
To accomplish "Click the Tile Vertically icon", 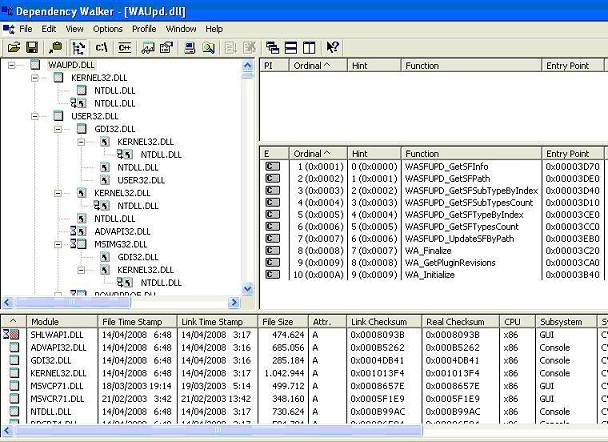I will point(309,48).
